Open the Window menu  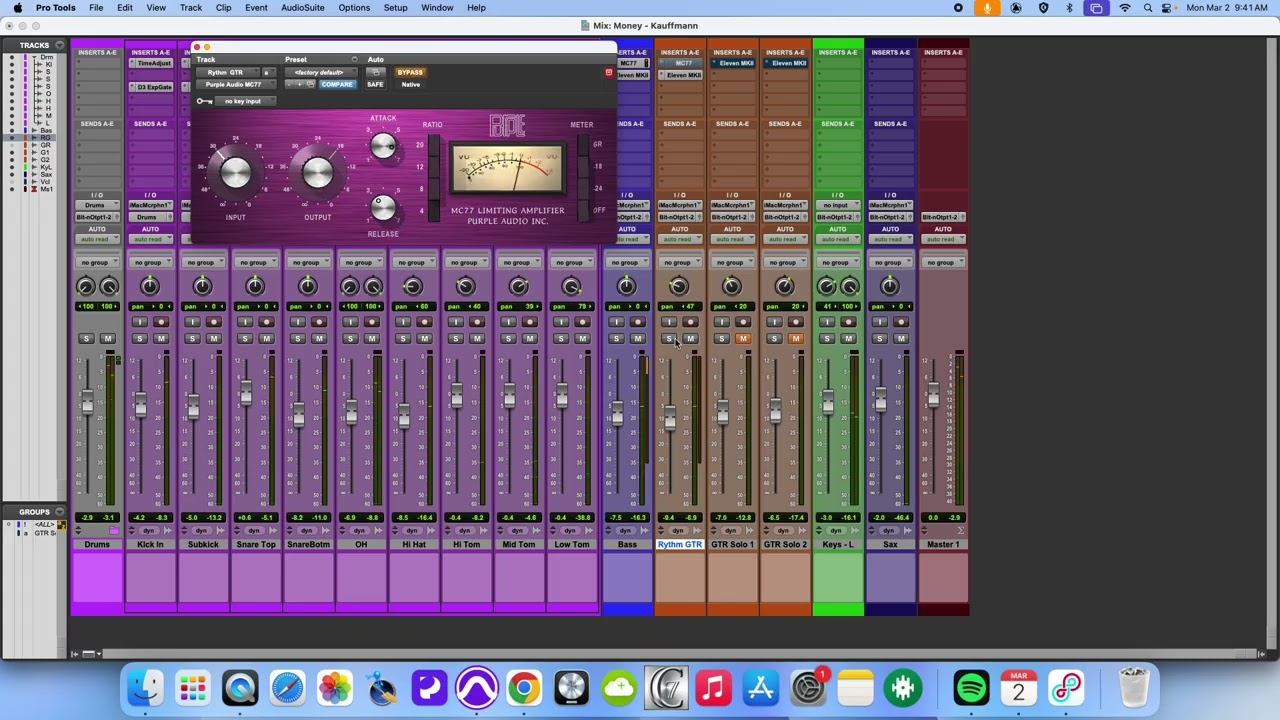tap(437, 8)
